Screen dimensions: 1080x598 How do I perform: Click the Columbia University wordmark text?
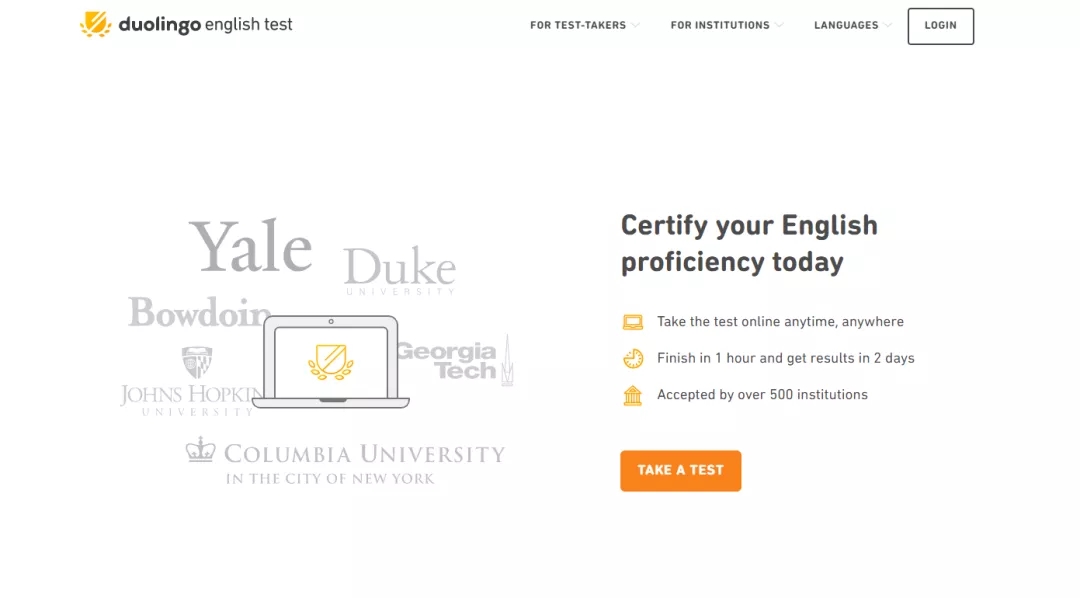(x=364, y=455)
